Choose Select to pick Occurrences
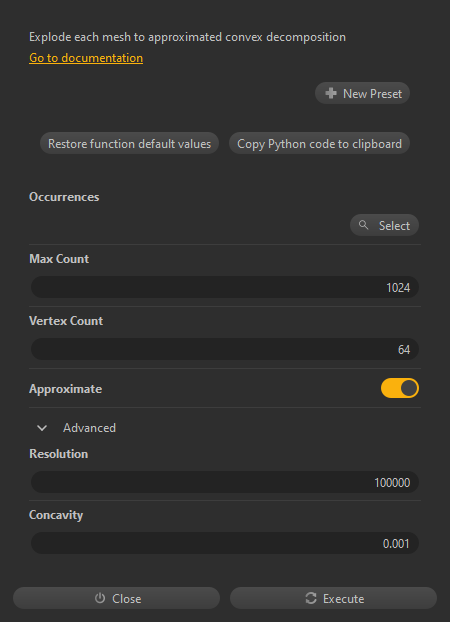 384,225
